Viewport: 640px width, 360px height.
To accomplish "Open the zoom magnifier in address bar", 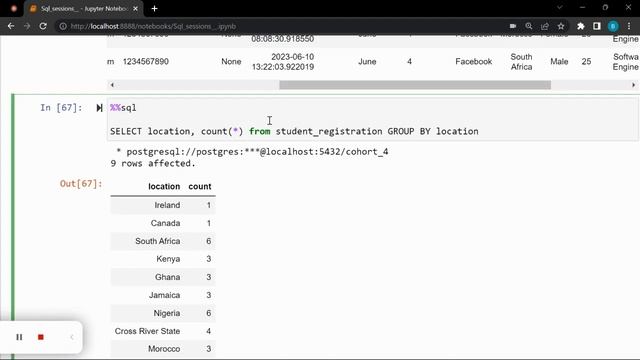I will point(529,26).
